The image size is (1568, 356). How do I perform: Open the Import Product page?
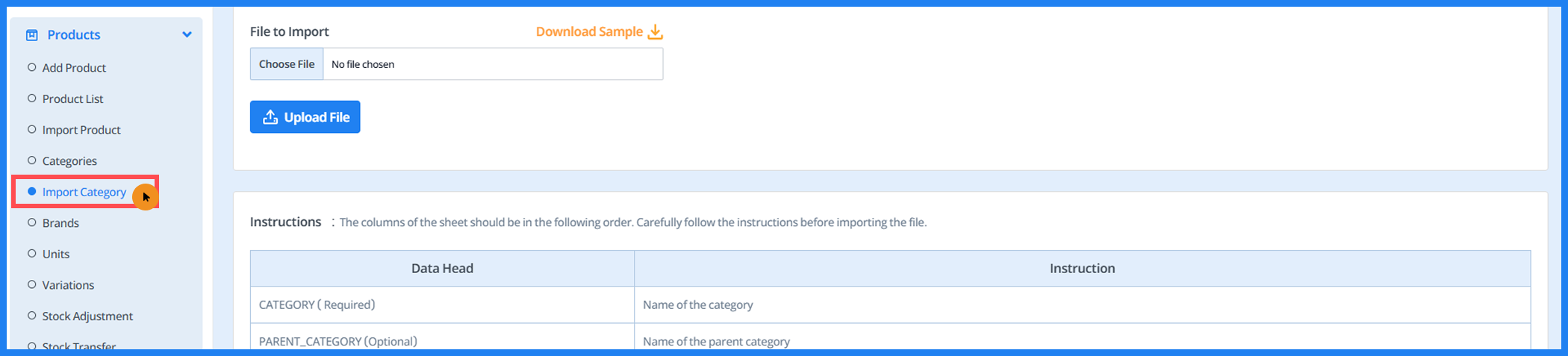[81, 130]
